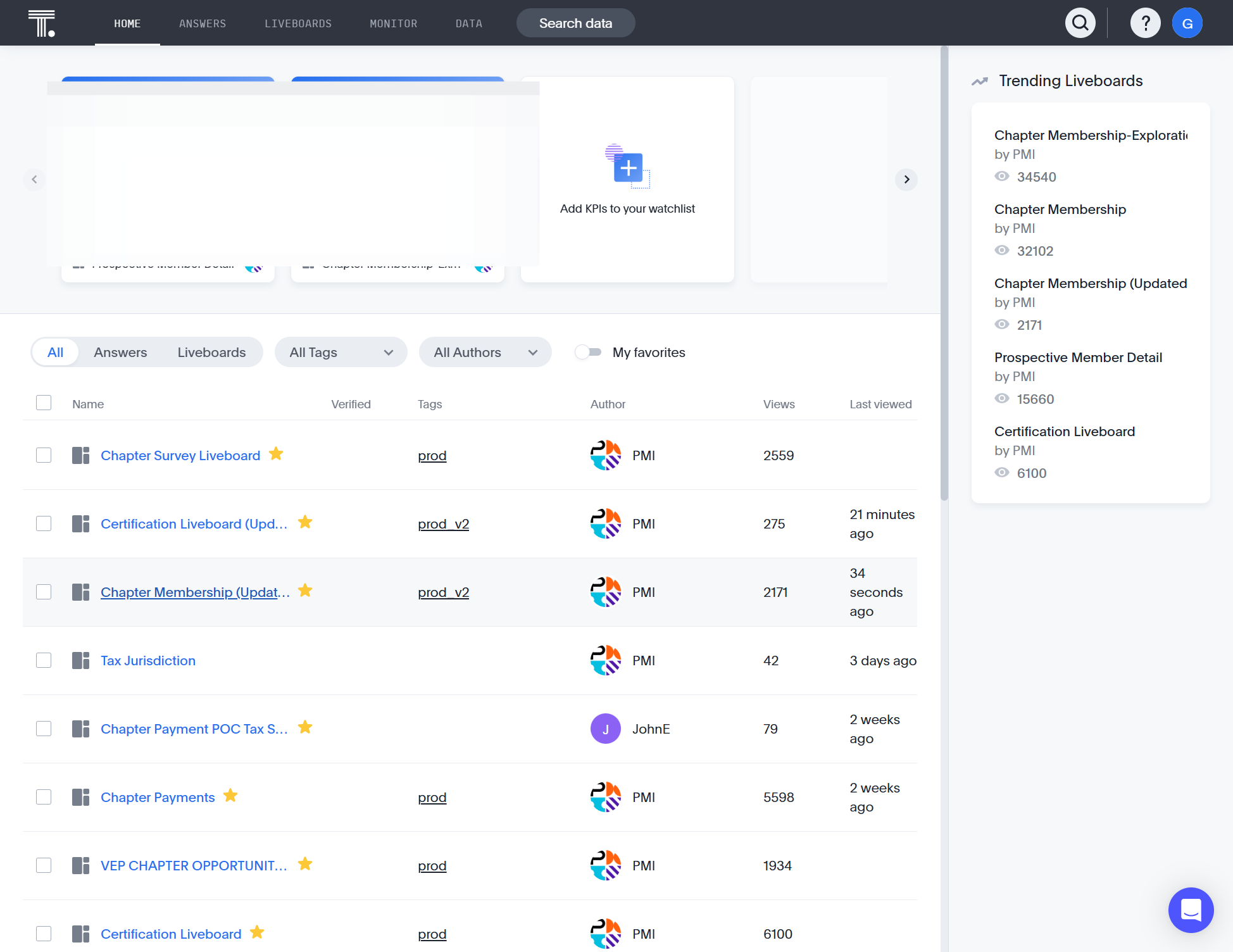This screenshot has width=1233, height=952.
Task: Expand the All Tags dropdown
Action: click(x=341, y=352)
